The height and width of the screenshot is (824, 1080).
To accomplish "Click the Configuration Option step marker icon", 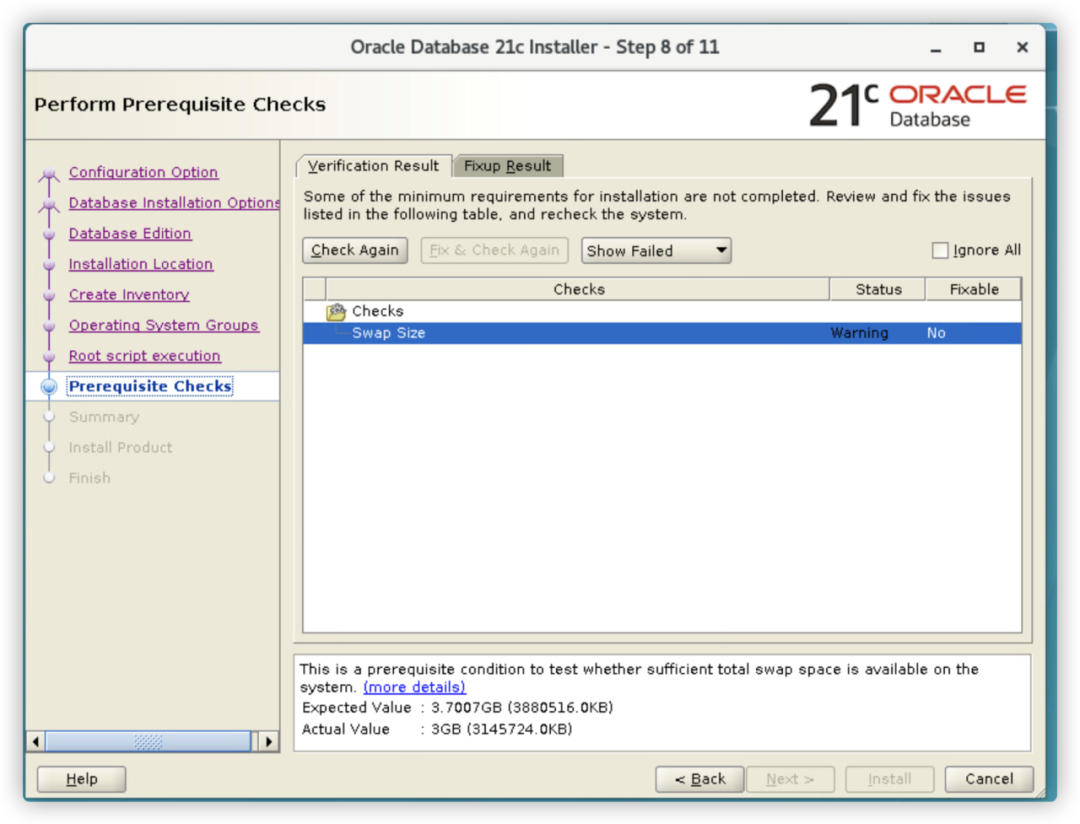I will (49, 173).
